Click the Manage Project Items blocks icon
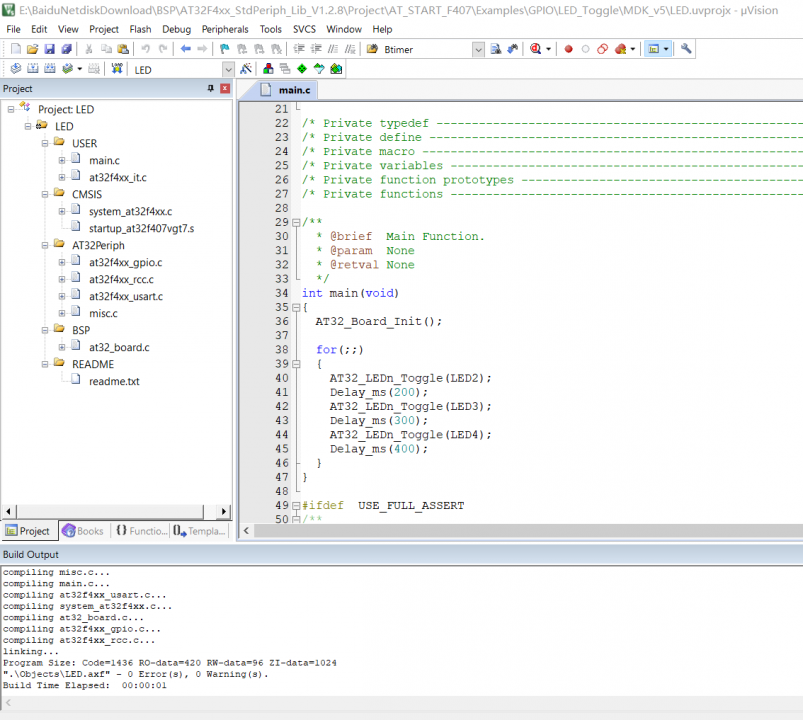The image size is (803, 720). coord(268,69)
